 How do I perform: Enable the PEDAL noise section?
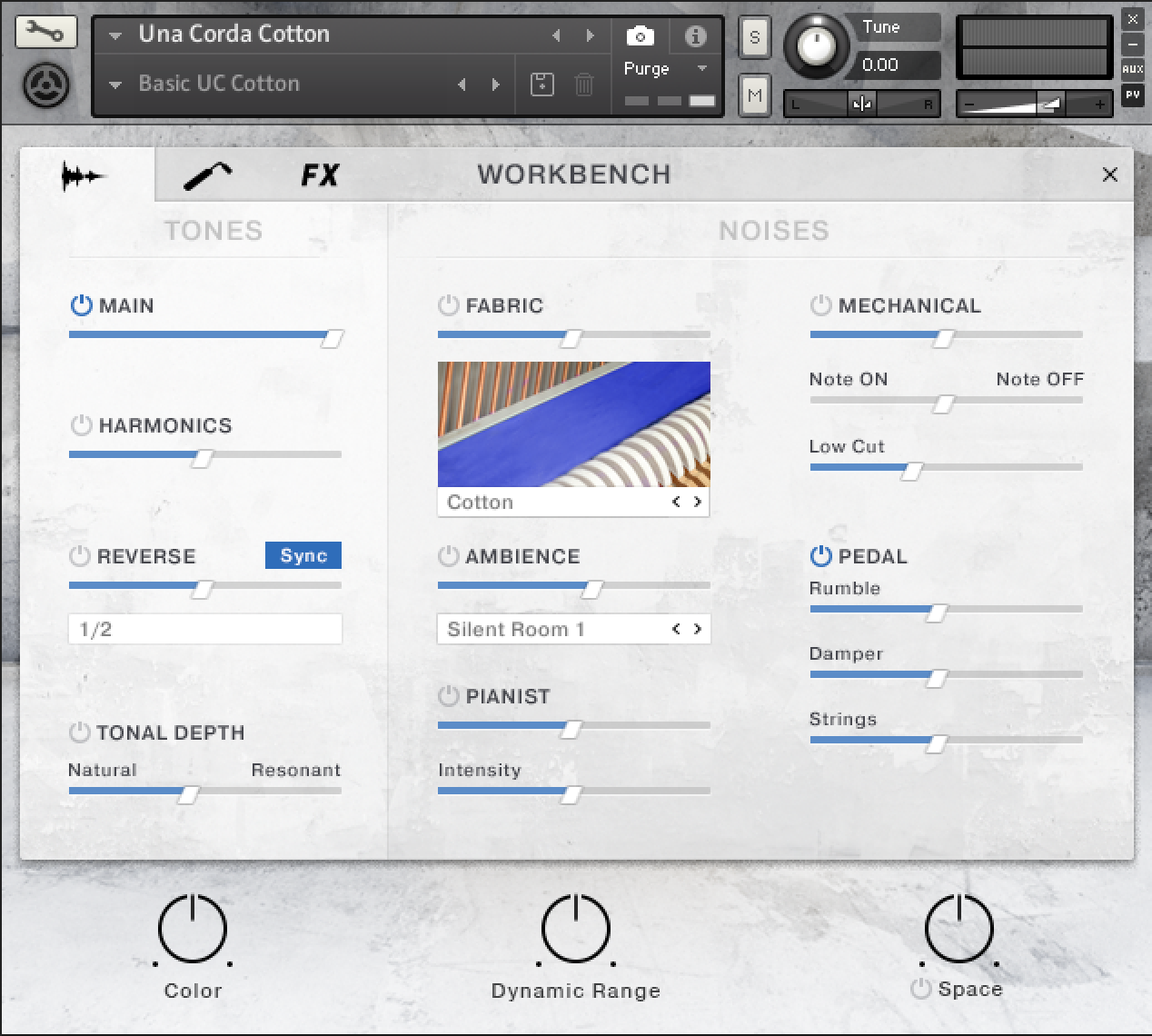click(819, 555)
